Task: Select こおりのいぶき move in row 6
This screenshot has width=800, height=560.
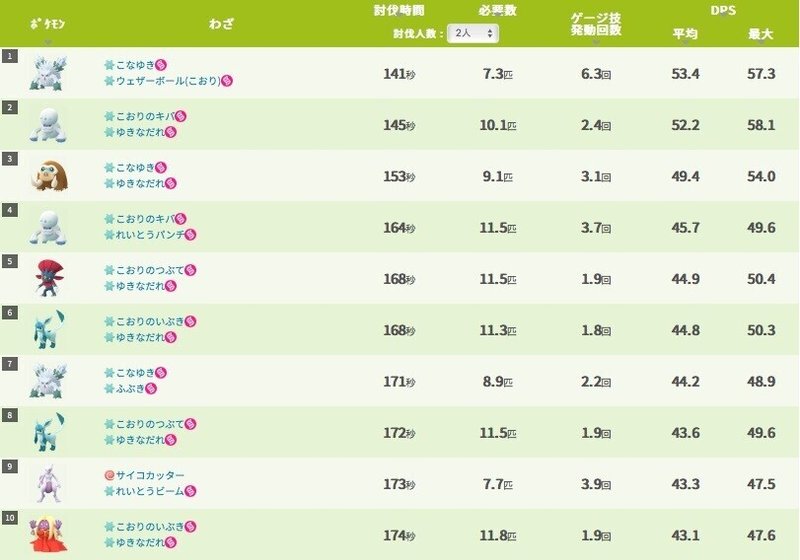Action: [150, 321]
